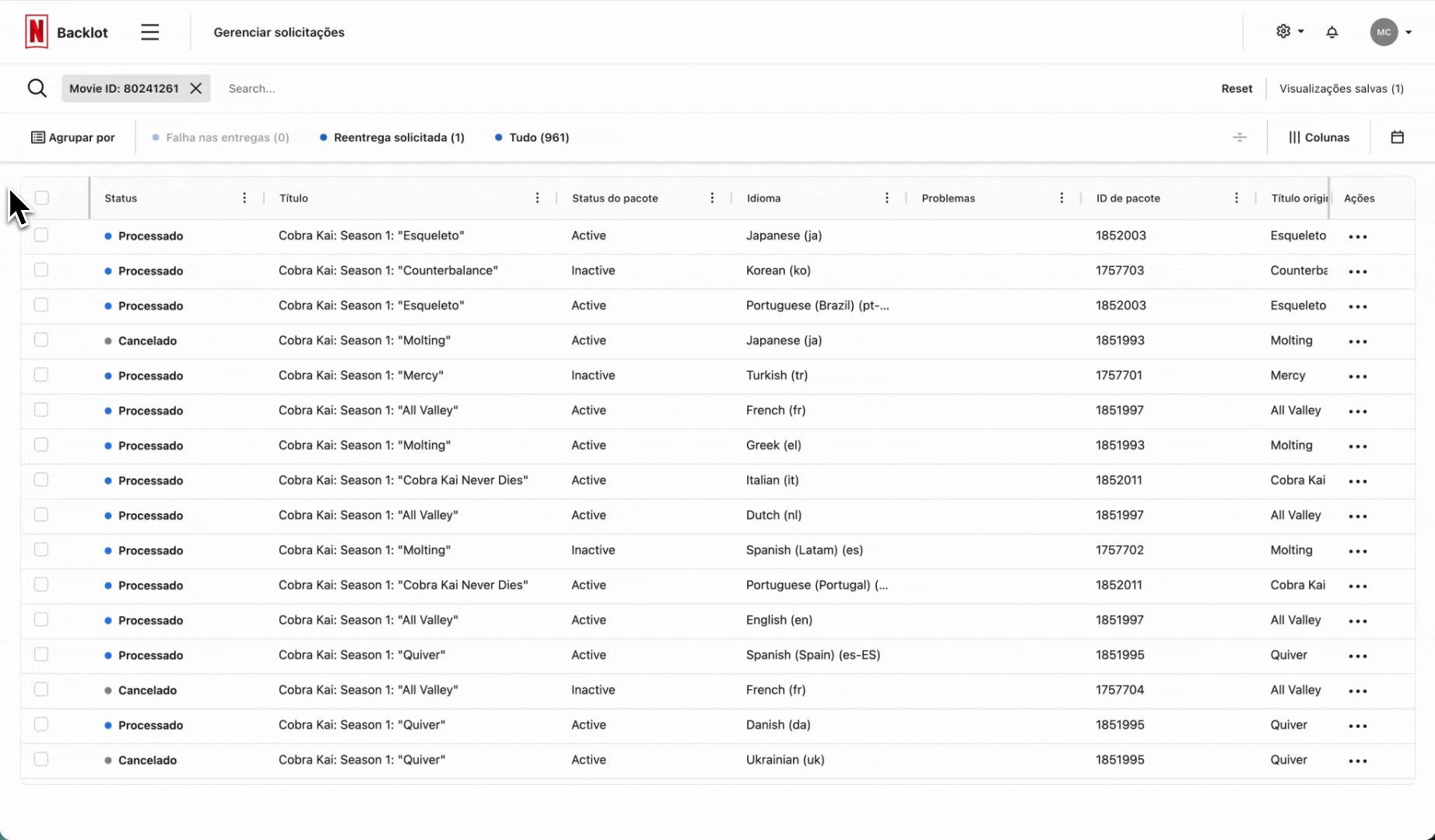Open the calendar date filter icon

click(1397, 137)
